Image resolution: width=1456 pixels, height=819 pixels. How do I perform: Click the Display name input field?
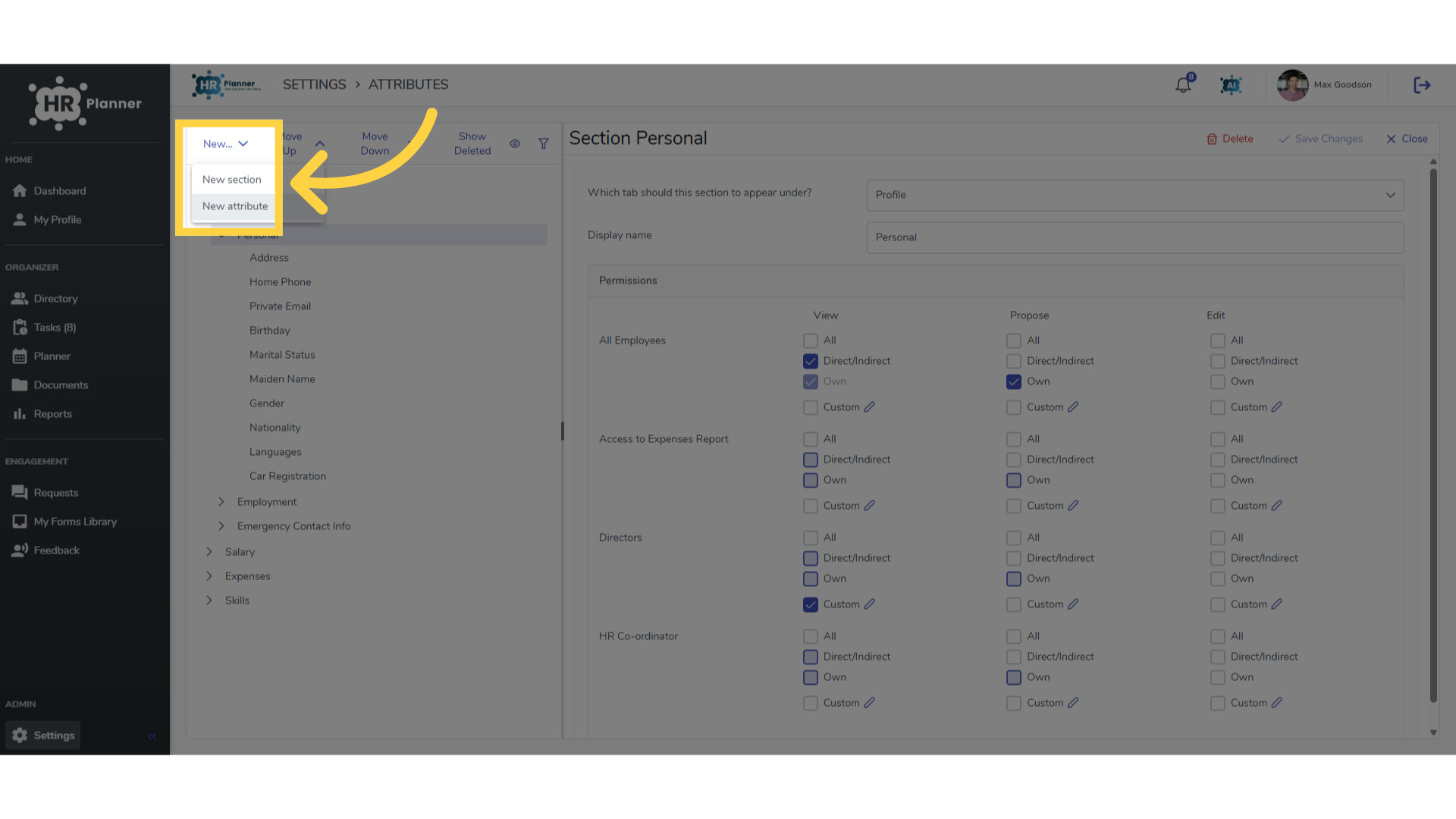click(1135, 237)
